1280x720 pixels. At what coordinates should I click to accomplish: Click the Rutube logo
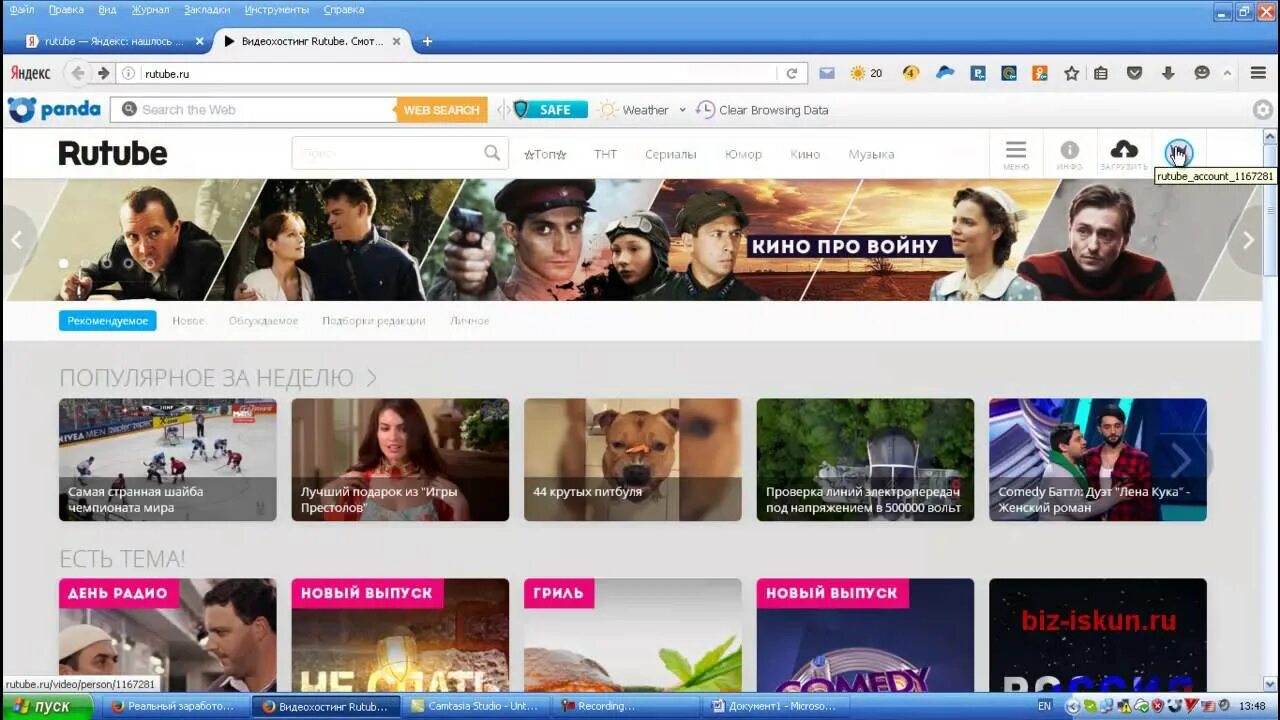pos(113,153)
